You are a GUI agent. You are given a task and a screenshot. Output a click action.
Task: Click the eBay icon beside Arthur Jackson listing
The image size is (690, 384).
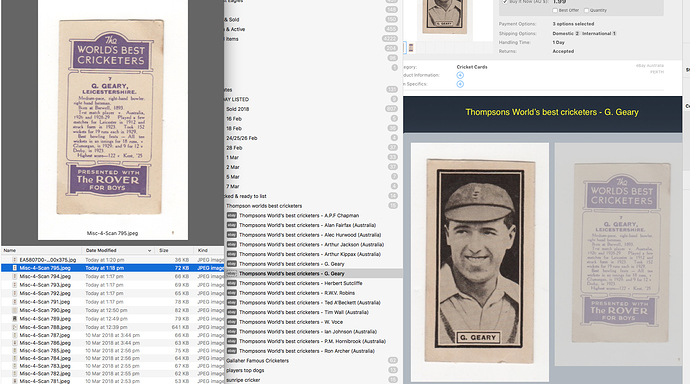click(231, 245)
